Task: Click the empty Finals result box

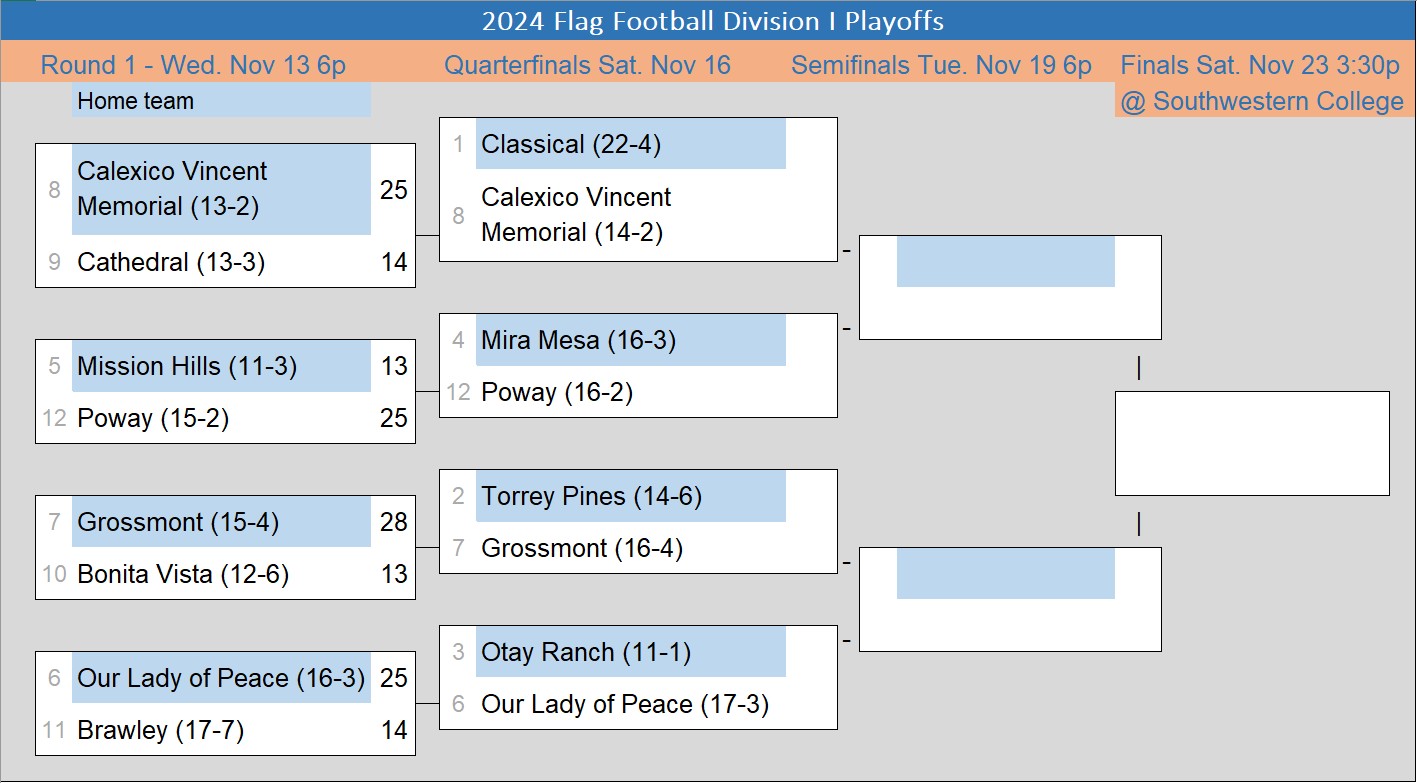Action: (1251, 443)
